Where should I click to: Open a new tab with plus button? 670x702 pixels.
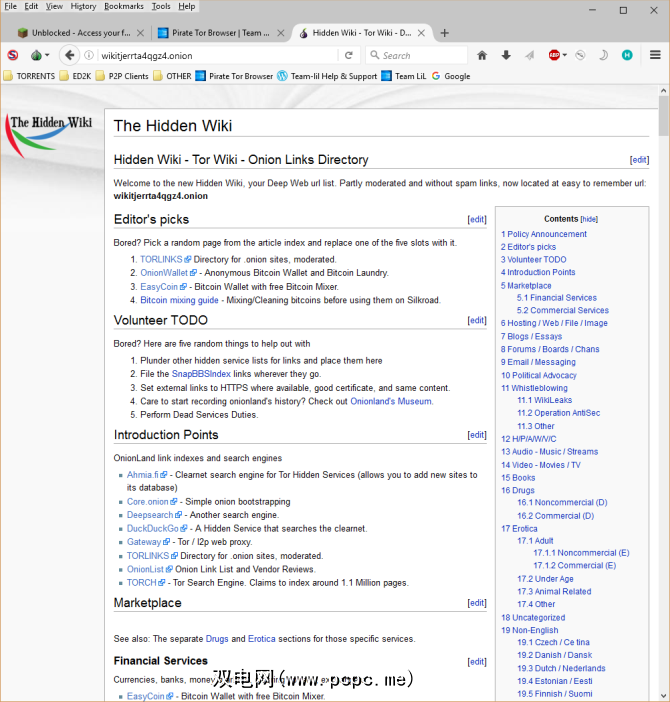(444, 33)
